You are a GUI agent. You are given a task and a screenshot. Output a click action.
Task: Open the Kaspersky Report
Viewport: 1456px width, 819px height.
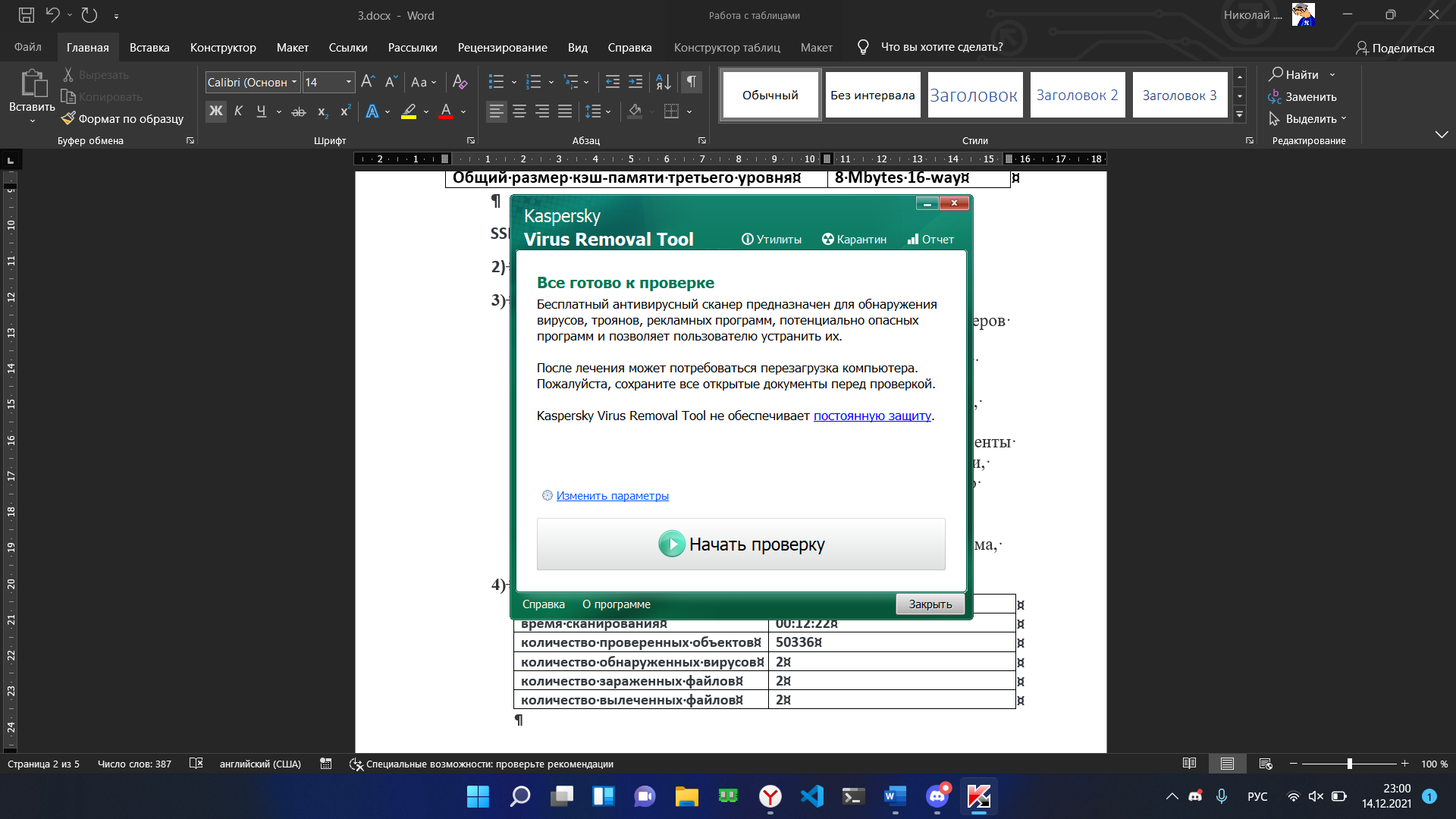click(x=930, y=240)
